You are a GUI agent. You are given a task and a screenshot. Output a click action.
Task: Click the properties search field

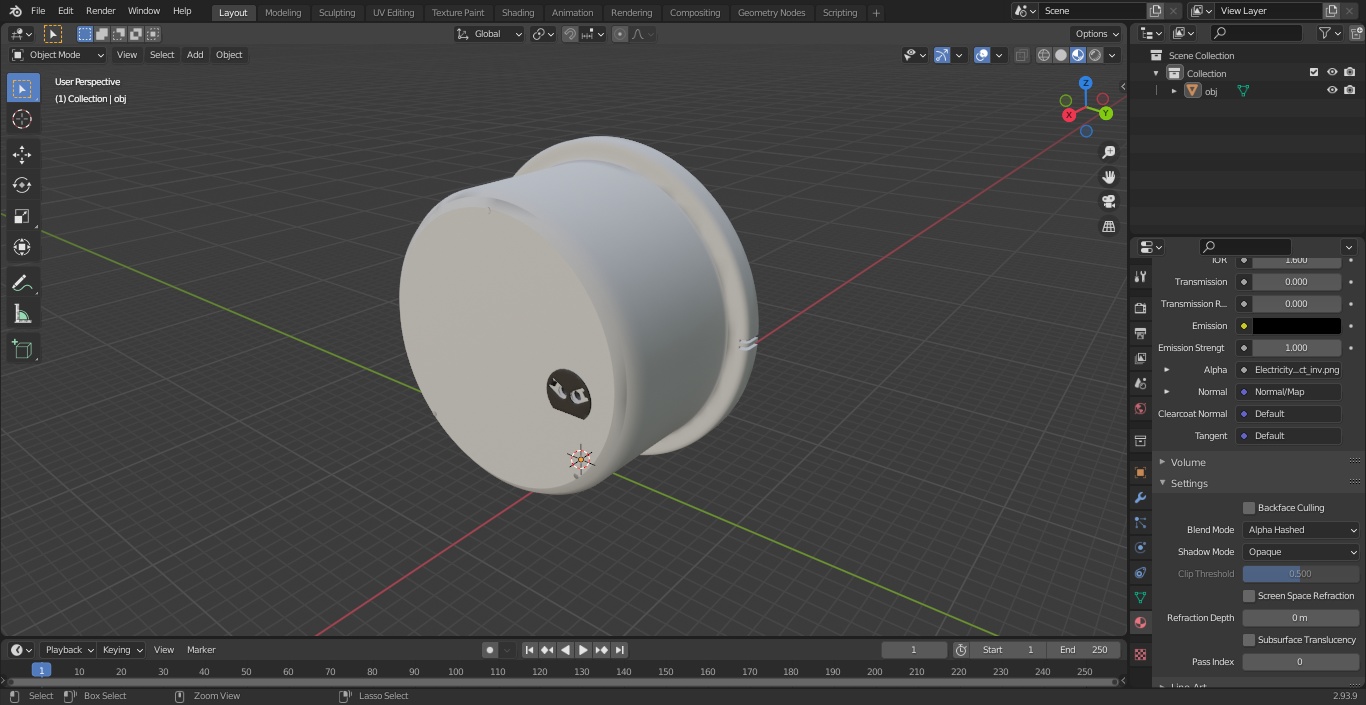pyautogui.click(x=1246, y=247)
